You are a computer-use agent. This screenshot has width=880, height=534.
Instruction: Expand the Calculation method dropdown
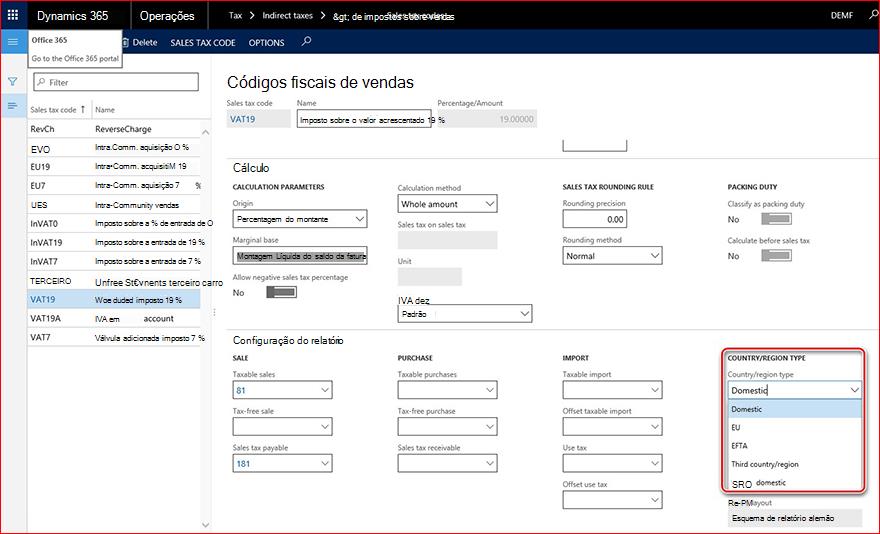pos(489,204)
